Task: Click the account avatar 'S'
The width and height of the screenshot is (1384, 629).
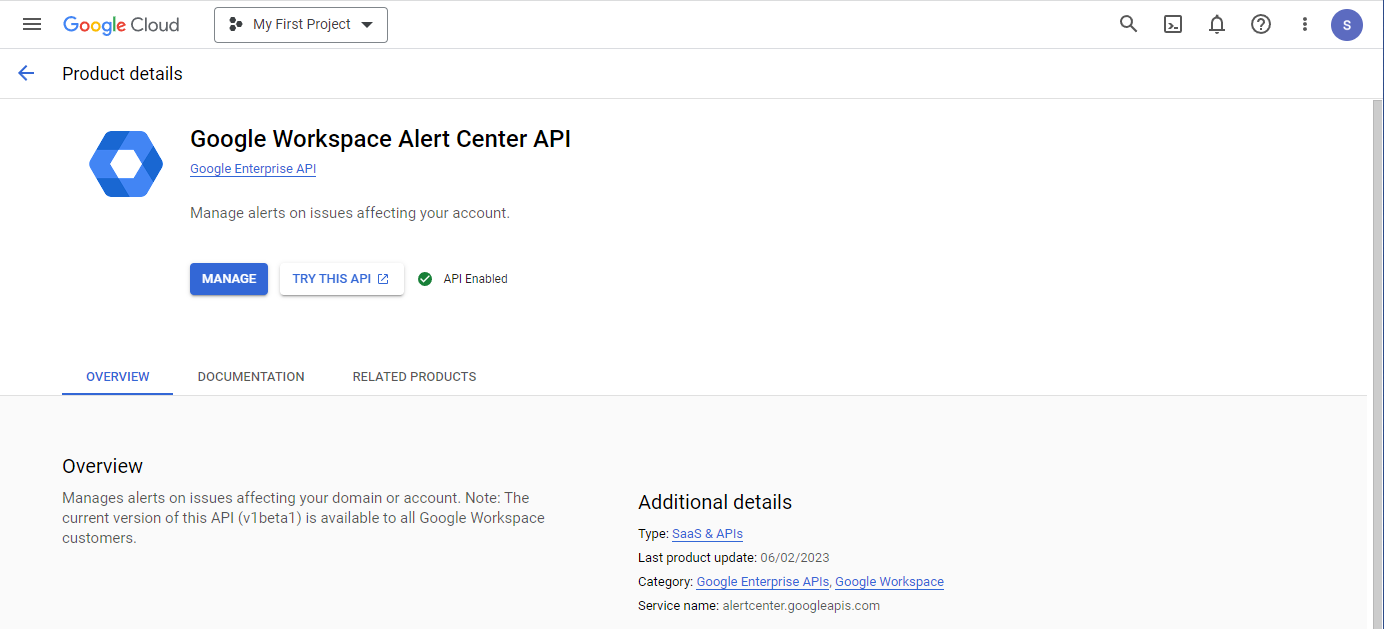Action: pyautogui.click(x=1346, y=25)
